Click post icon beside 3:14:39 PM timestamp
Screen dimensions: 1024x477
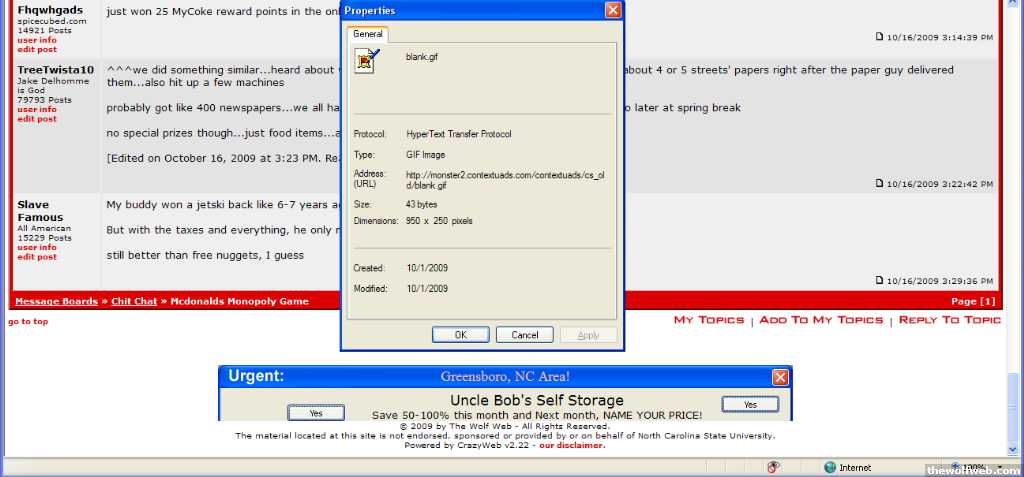[x=880, y=37]
